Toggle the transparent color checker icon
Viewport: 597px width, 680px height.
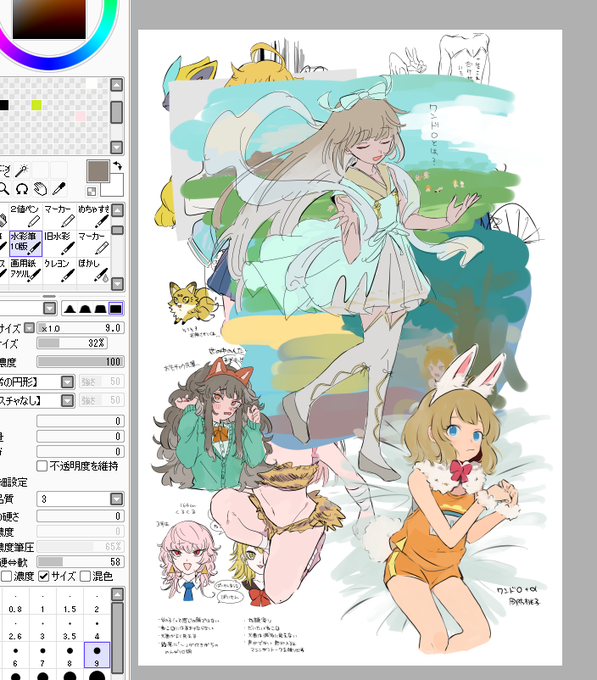[91, 191]
